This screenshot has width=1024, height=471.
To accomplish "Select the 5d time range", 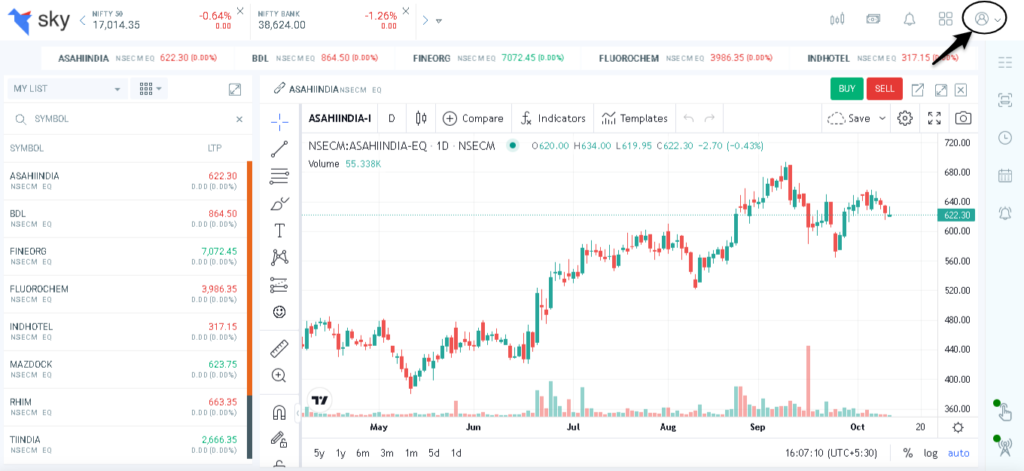I will coord(434,453).
